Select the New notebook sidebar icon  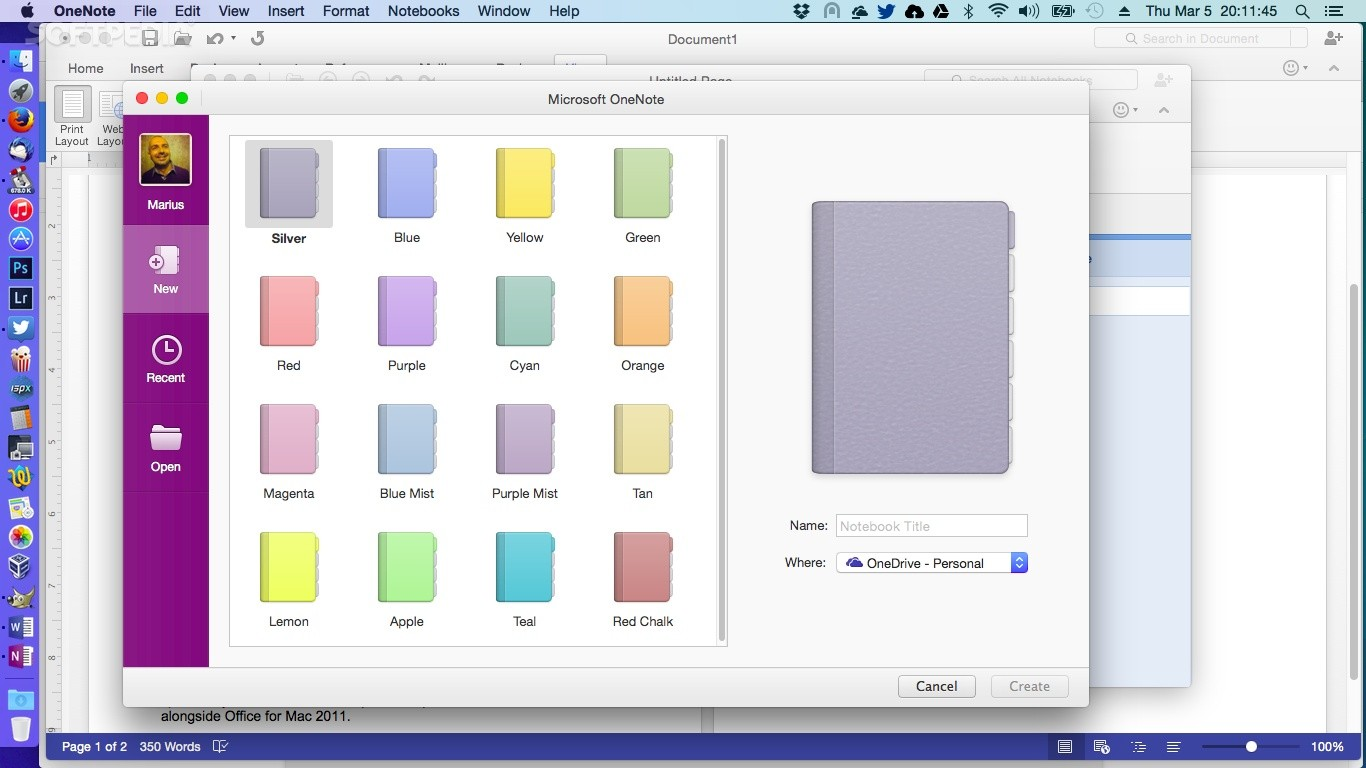pos(165,263)
